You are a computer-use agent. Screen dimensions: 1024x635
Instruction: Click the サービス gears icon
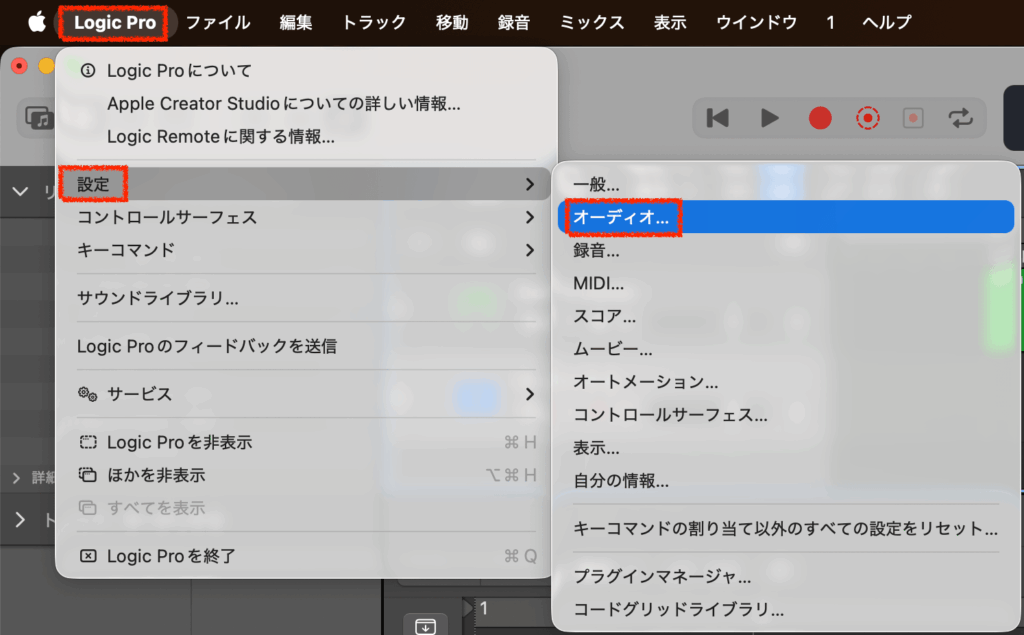tap(88, 394)
